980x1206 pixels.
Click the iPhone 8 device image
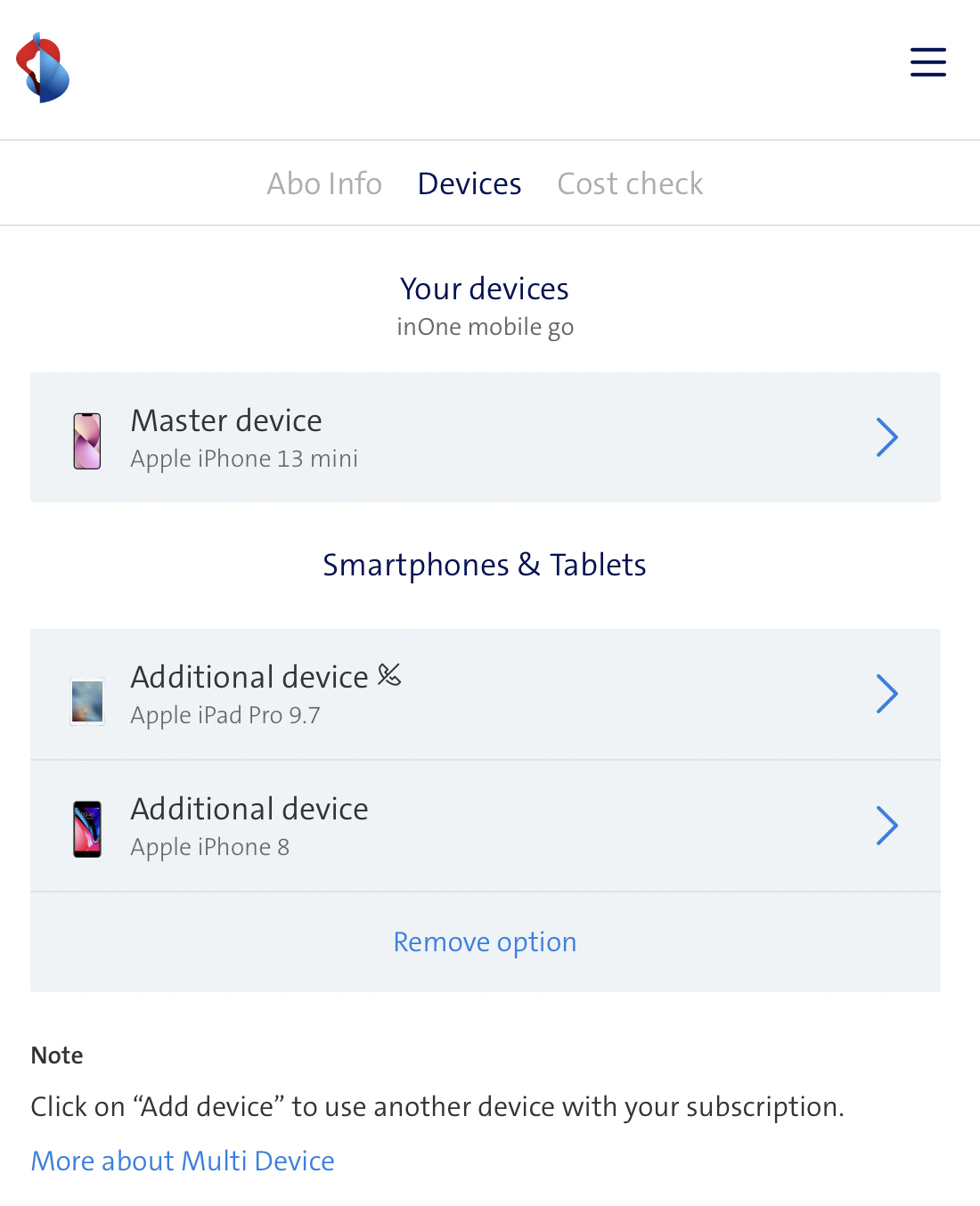(x=87, y=829)
